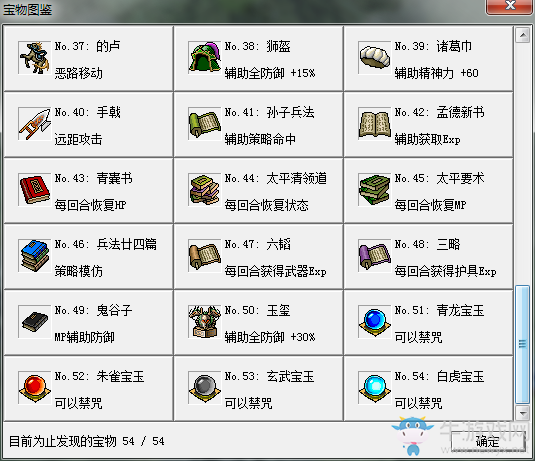
Task: Click the 狮盔 green helmet icon
Action: coord(204,58)
